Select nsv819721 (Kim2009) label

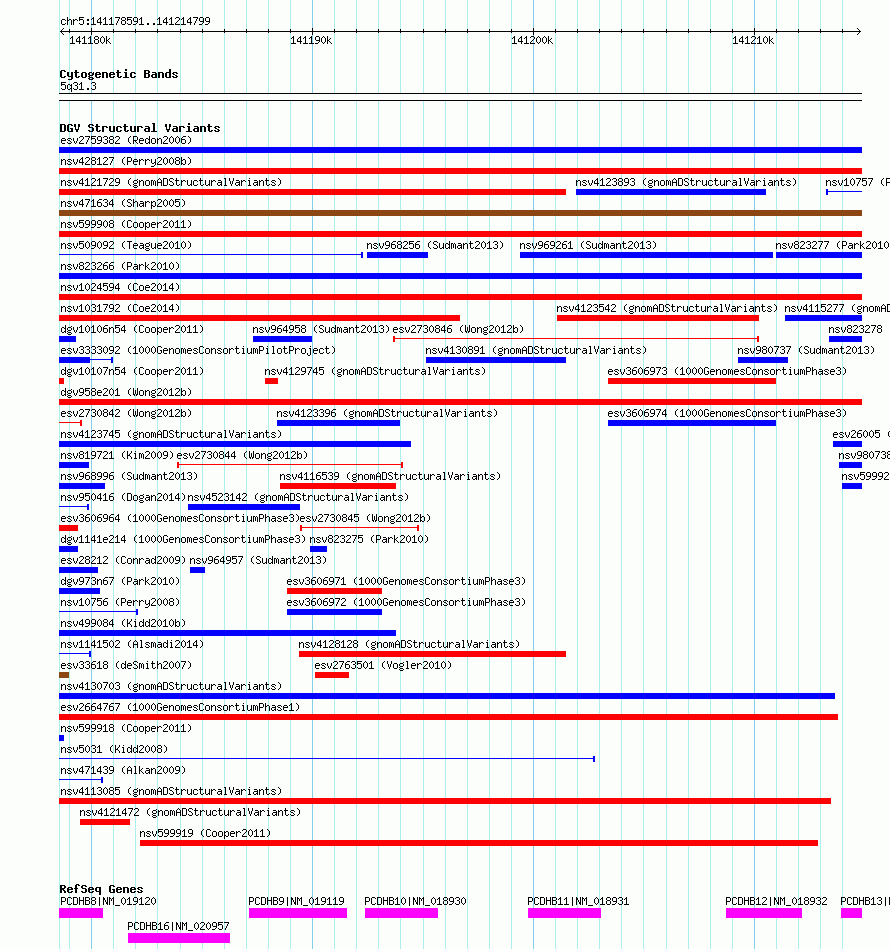[x=117, y=455]
